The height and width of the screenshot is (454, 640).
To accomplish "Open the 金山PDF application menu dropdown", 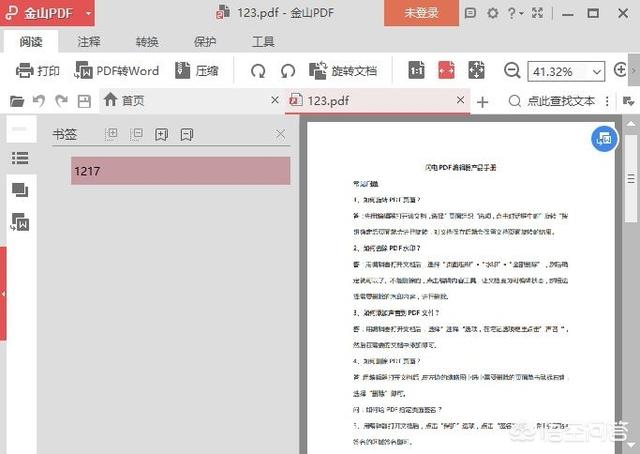I will tap(89, 13).
